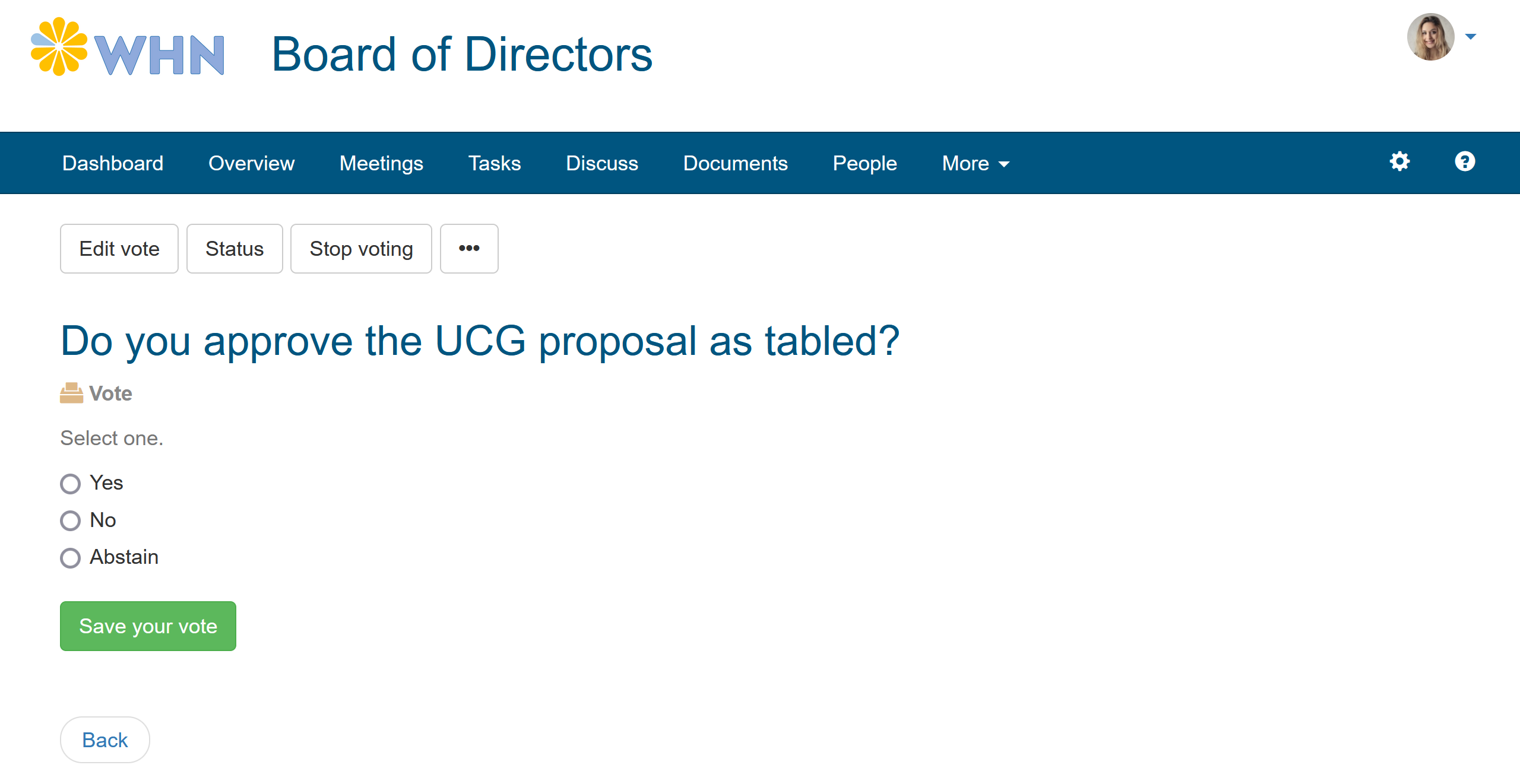Go Back using the Back link
1520x784 pixels.
point(105,740)
